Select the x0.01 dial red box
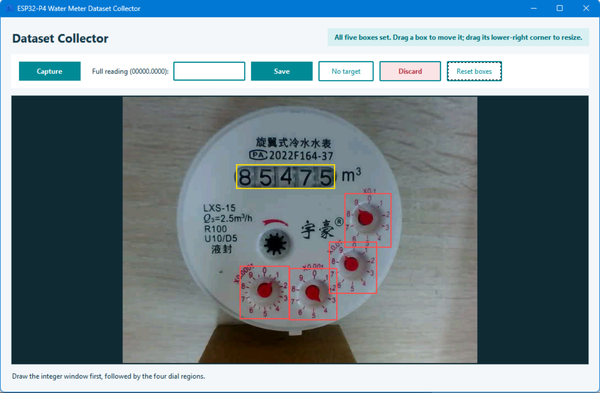The image size is (600, 393). pos(353,267)
